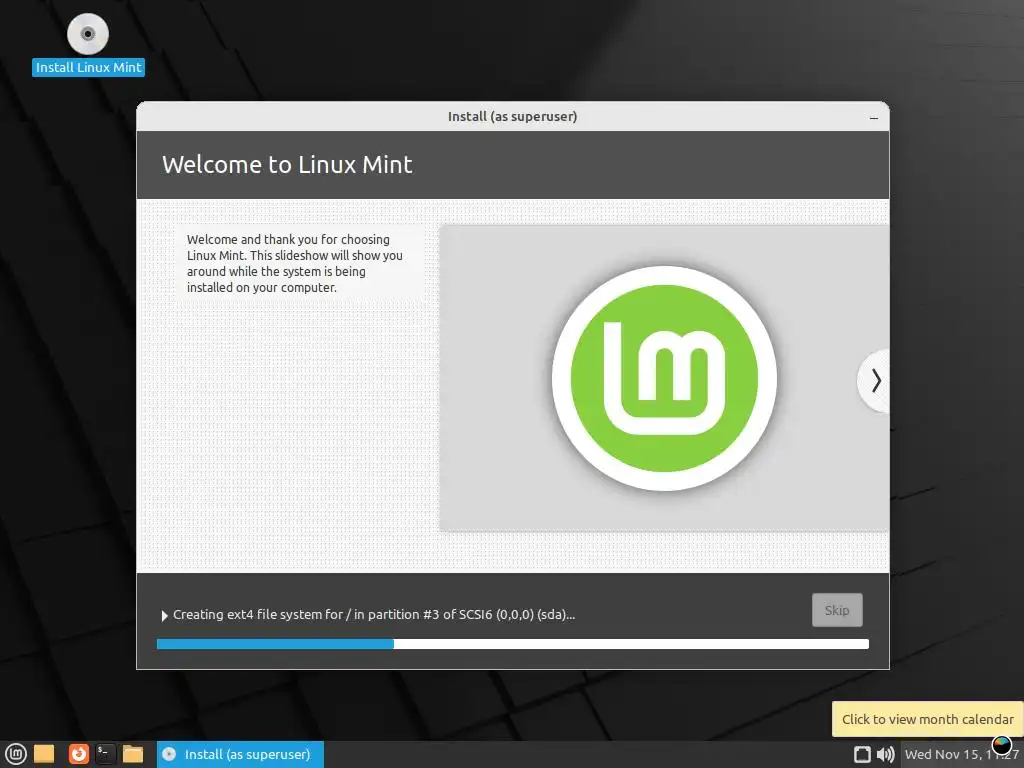Click the Install (as superuser) title bar
This screenshot has height=768, width=1024.
pyautogui.click(x=513, y=116)
